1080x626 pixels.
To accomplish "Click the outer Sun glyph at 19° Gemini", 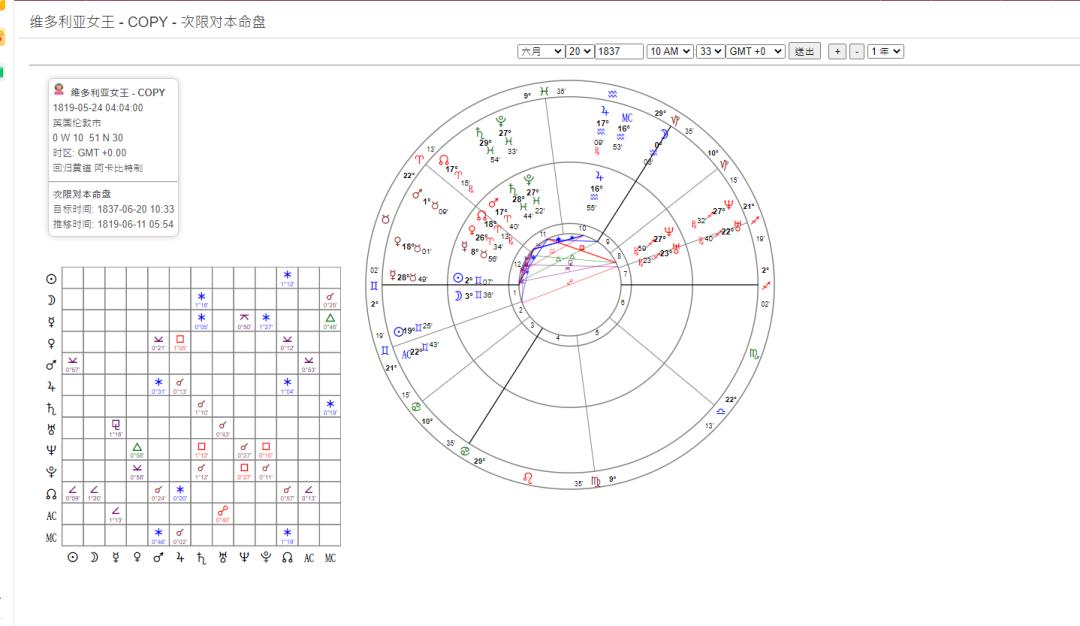I will (398, 331).
